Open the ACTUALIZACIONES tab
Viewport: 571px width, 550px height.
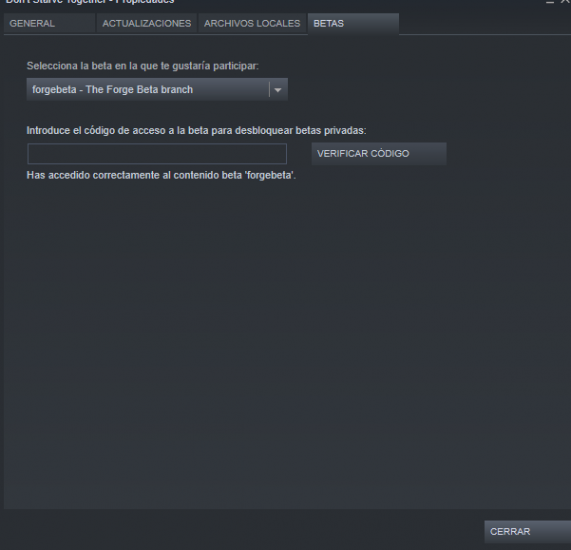(x=147, y=24)
